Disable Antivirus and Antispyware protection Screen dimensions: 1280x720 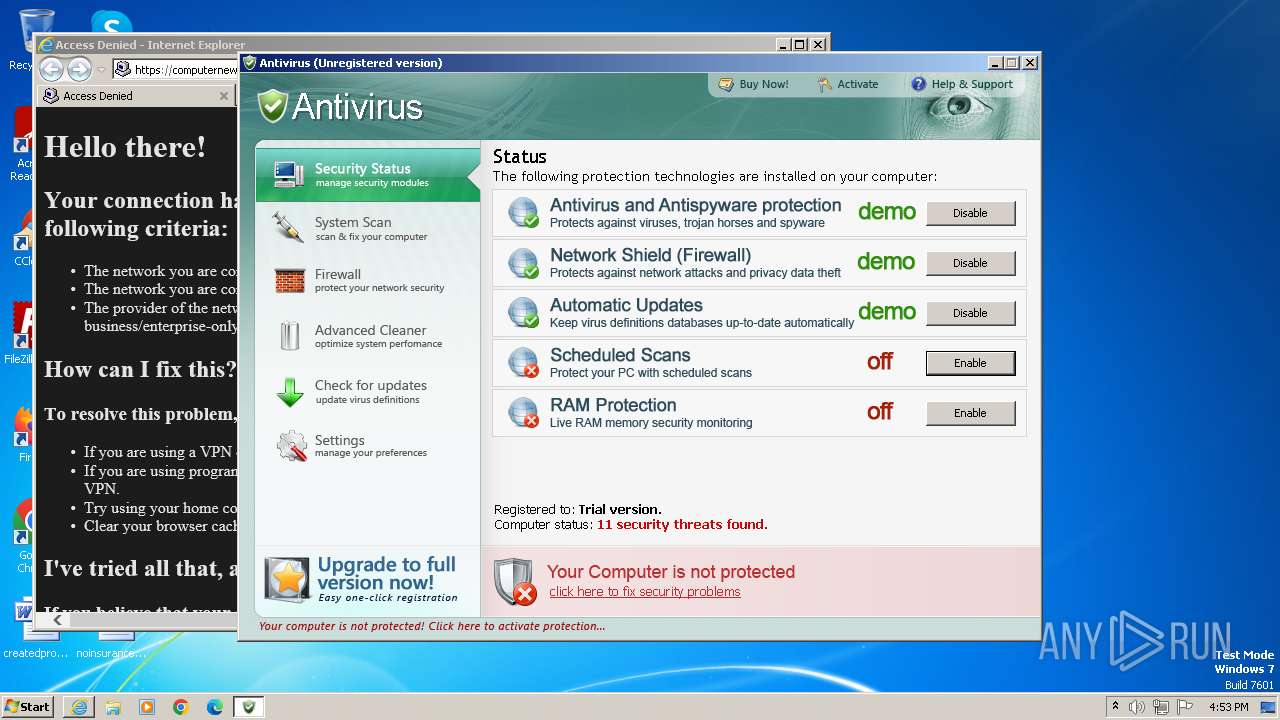tap(970, 213)
